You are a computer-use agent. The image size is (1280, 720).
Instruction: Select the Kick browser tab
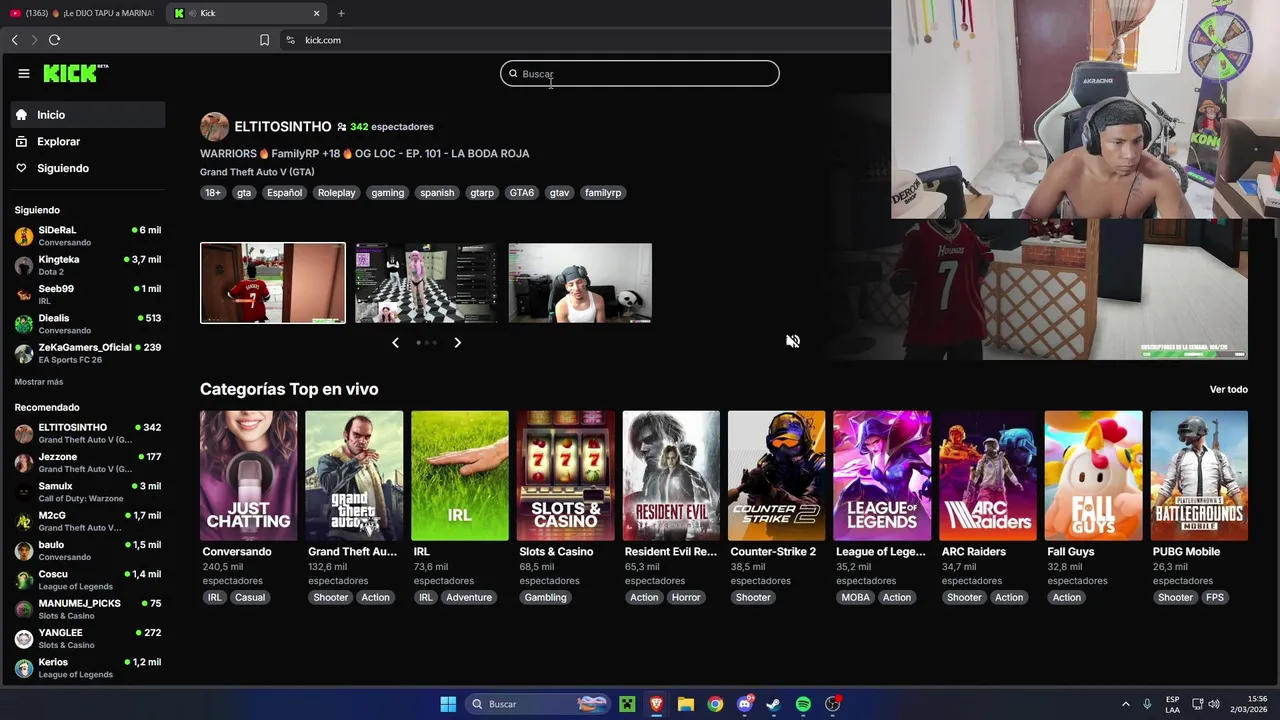tap(247, 13)
